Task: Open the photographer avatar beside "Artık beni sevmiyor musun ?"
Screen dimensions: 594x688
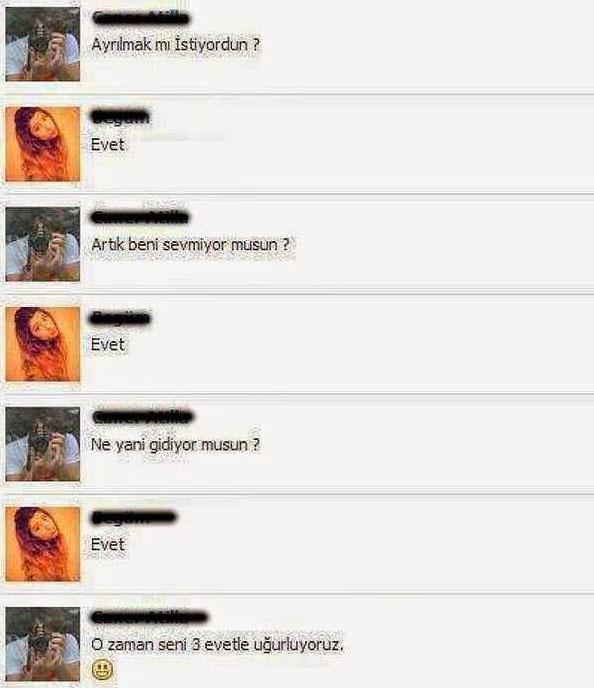Action: pos(43,244)
